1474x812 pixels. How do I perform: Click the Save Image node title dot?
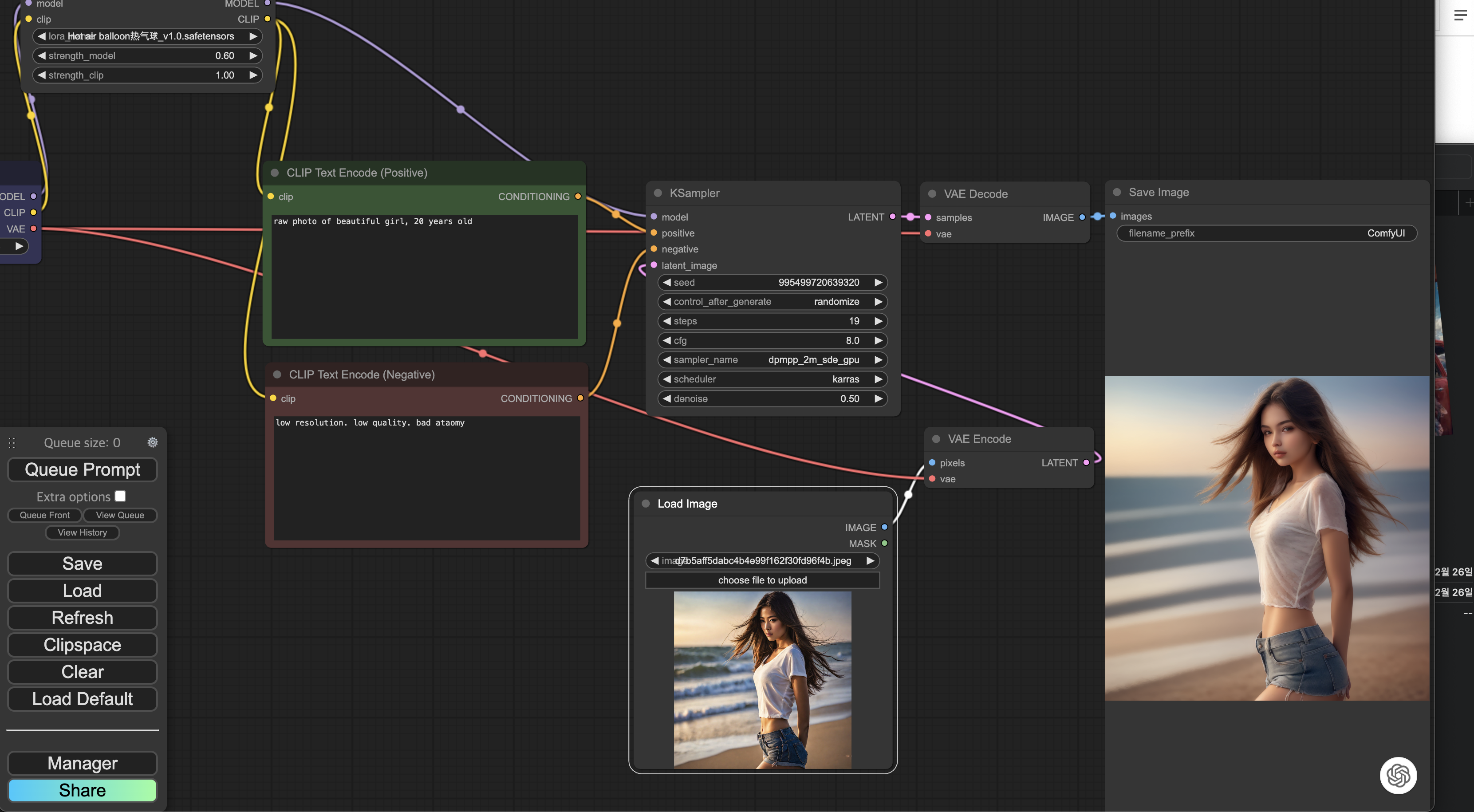point(1117,192)
